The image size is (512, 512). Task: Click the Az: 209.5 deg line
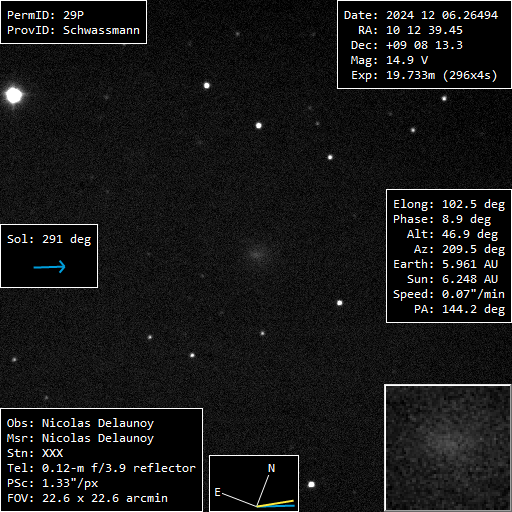pyautogui.click(x=459, y=249)
